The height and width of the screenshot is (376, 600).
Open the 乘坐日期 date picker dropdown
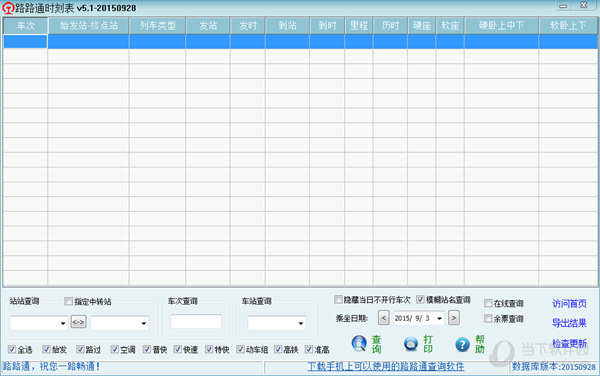(440, 318)
